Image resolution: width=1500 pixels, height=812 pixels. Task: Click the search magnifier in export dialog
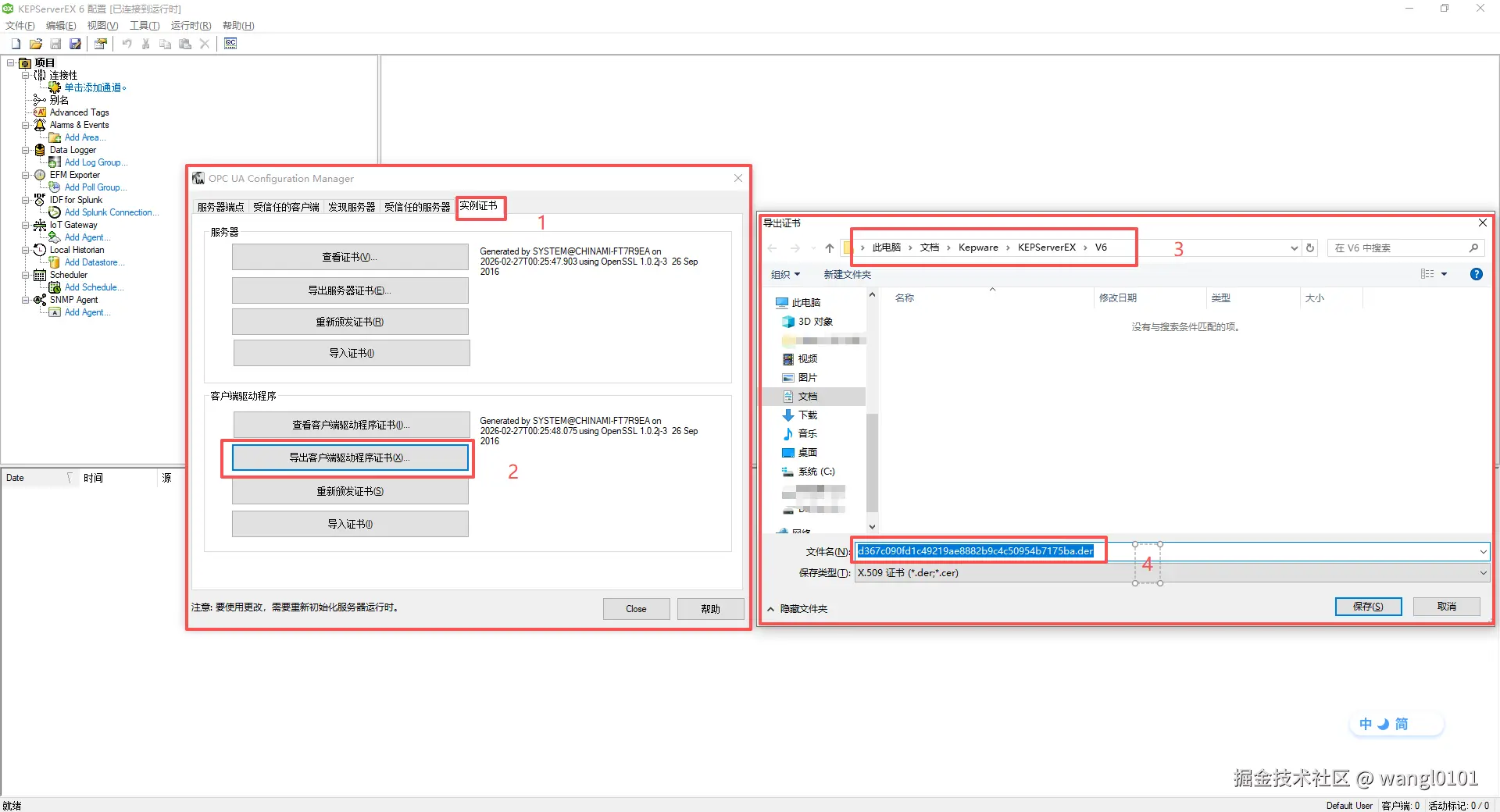[1473, 248]
